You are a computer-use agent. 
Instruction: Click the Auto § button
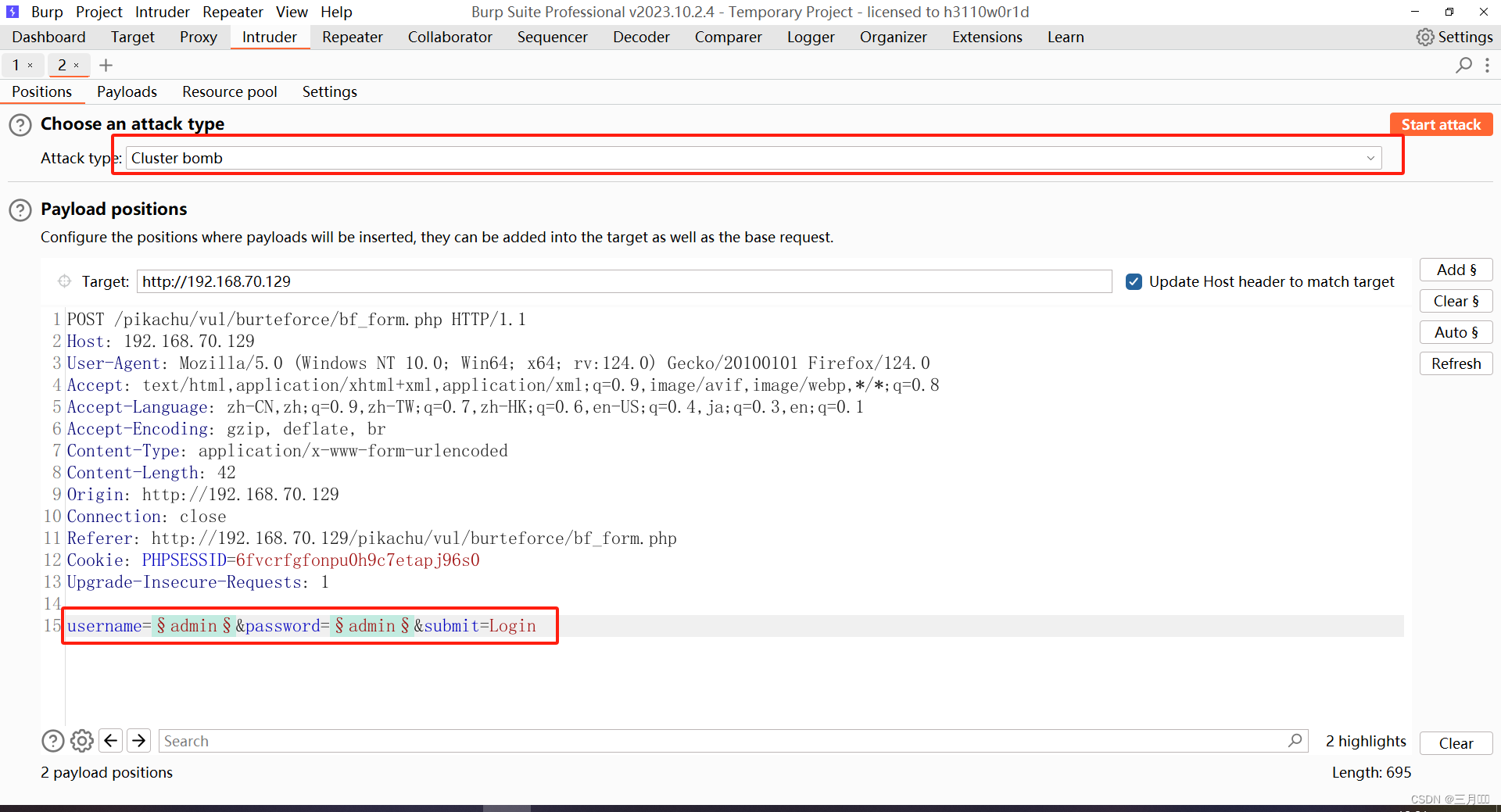[x=1456, y=332]
